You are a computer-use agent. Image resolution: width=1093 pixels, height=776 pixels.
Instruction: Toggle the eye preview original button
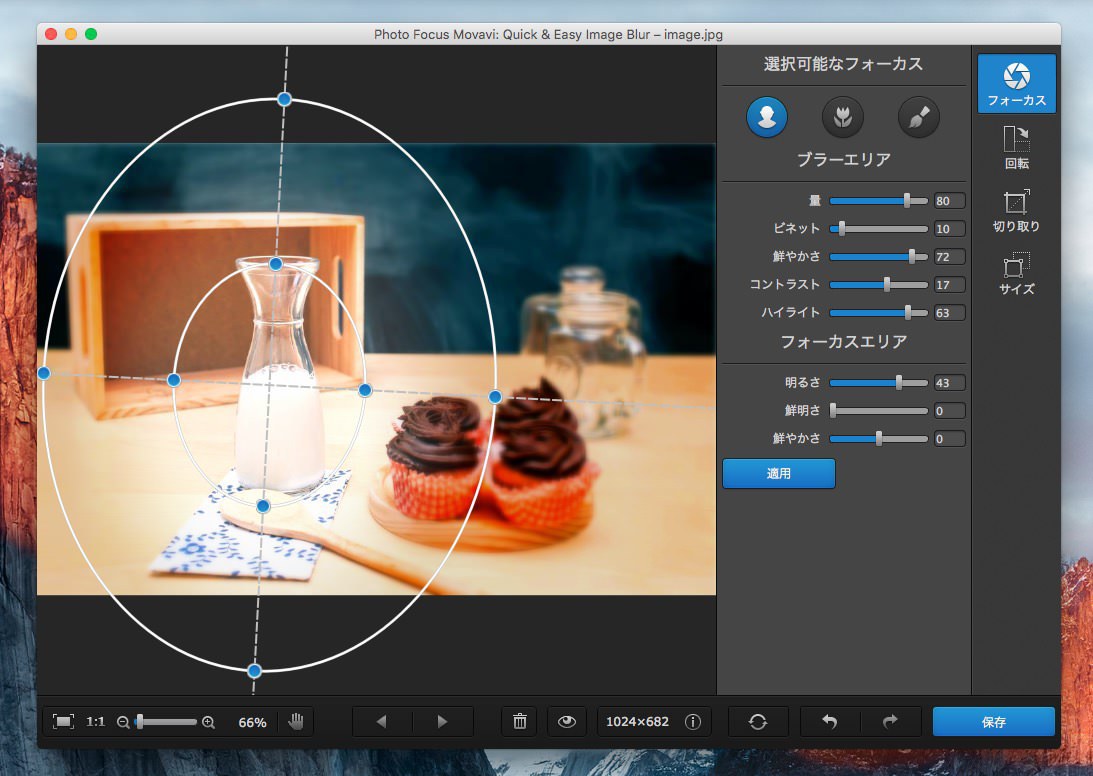[567, 721]
